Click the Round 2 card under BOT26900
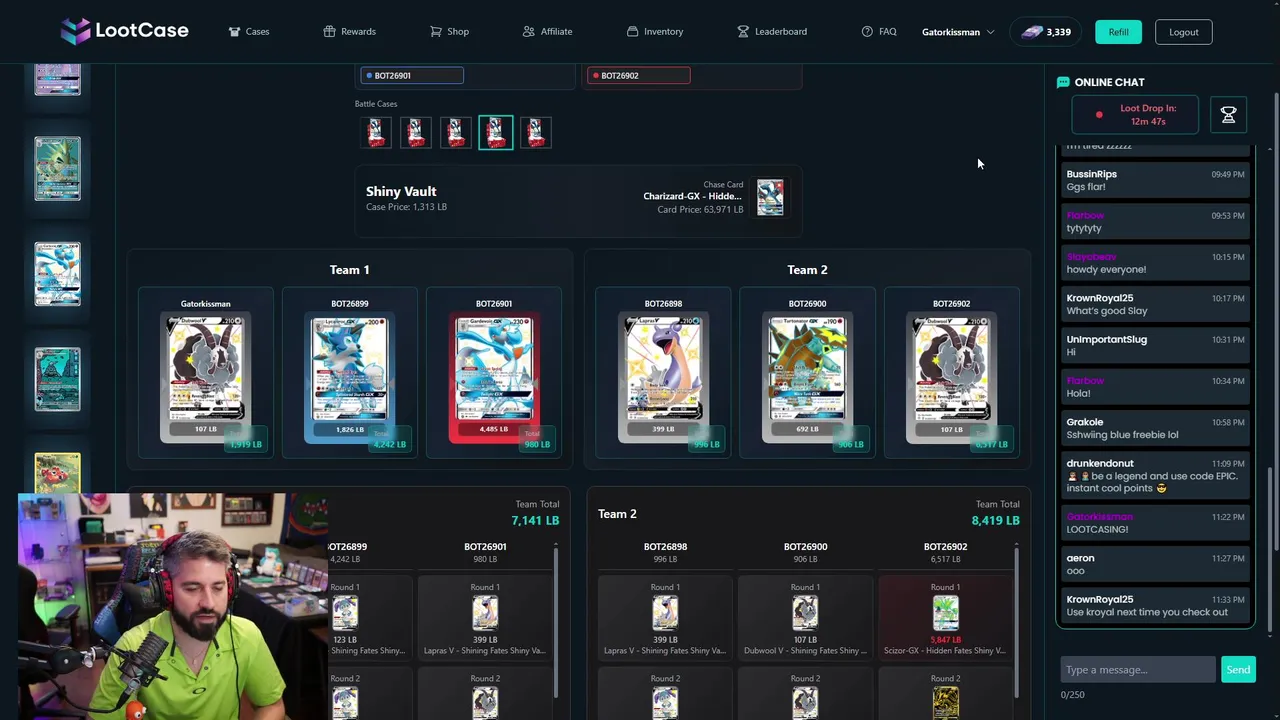 pyautogui.click(x=805, y=703)
